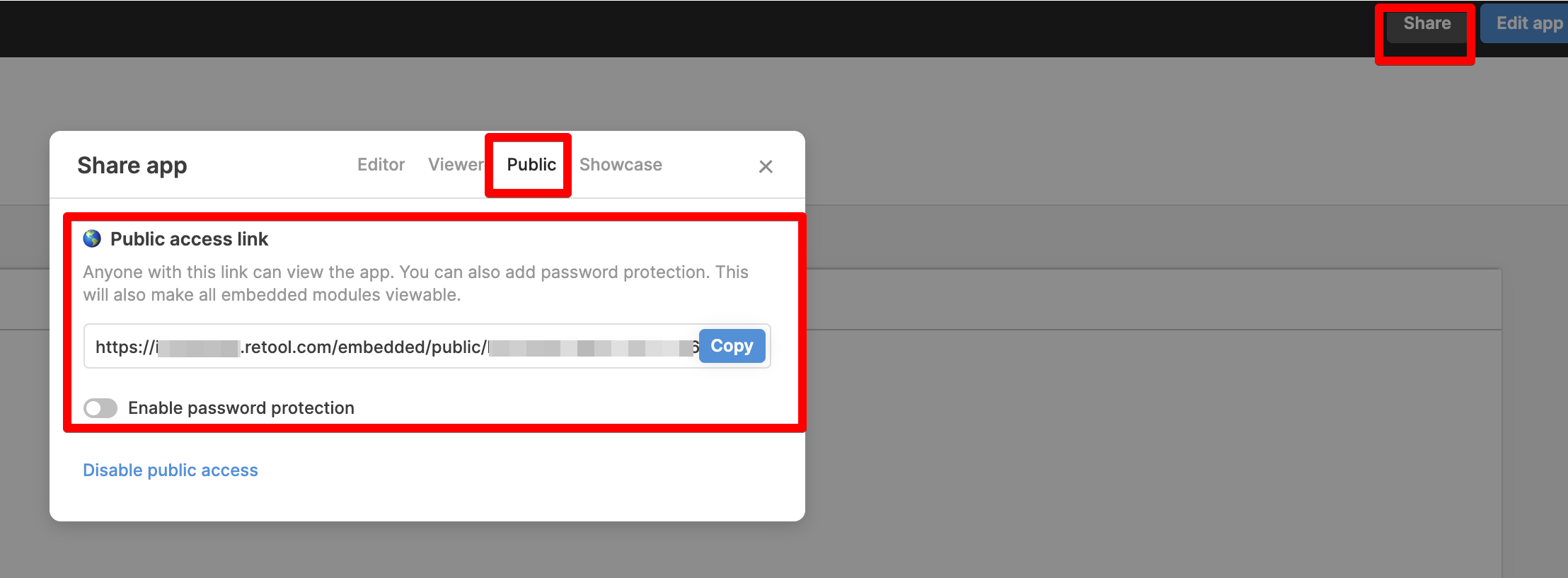Screen dimensions: 1568x578
Task: Open the Edit app button
Action: pyautogui.click(x=1527, y=24)
